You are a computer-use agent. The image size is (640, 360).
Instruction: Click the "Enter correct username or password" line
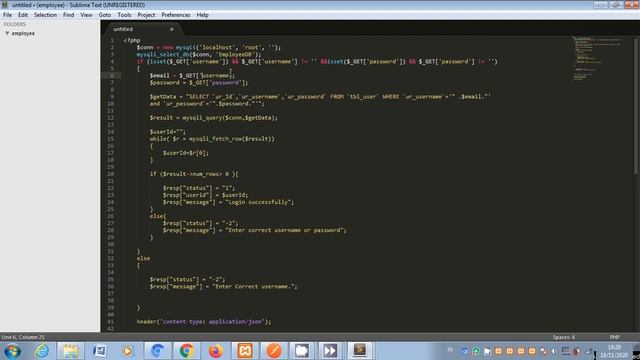pos(254,230)
